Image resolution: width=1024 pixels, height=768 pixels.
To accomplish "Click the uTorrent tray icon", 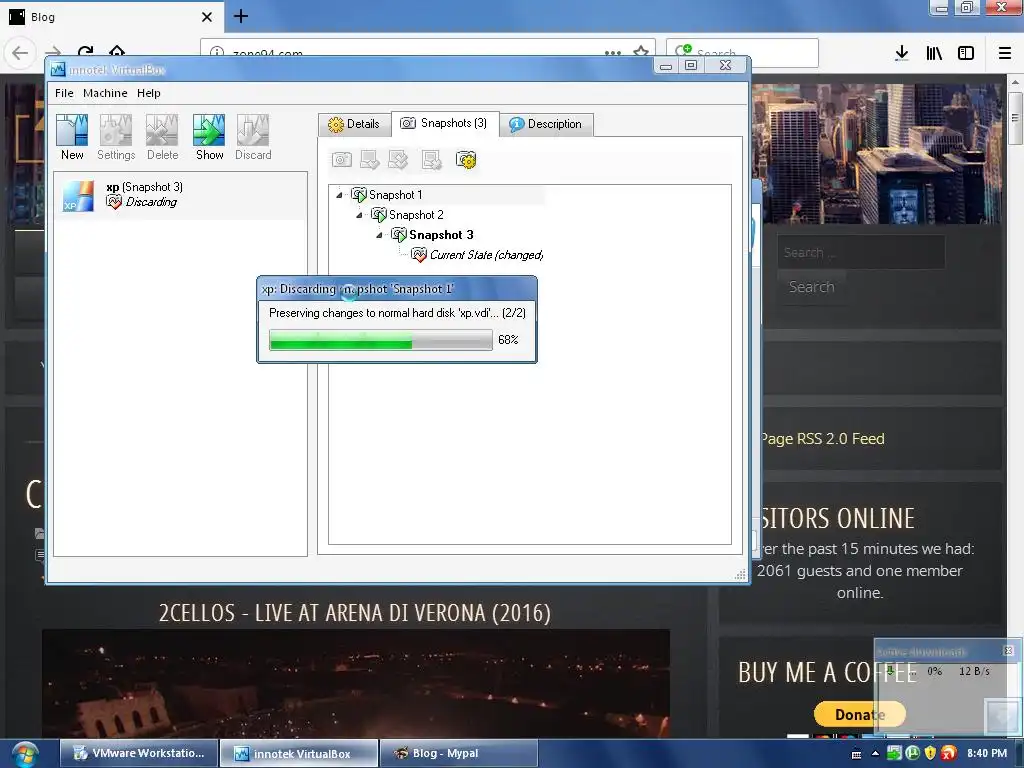I will tap(912, 753).
